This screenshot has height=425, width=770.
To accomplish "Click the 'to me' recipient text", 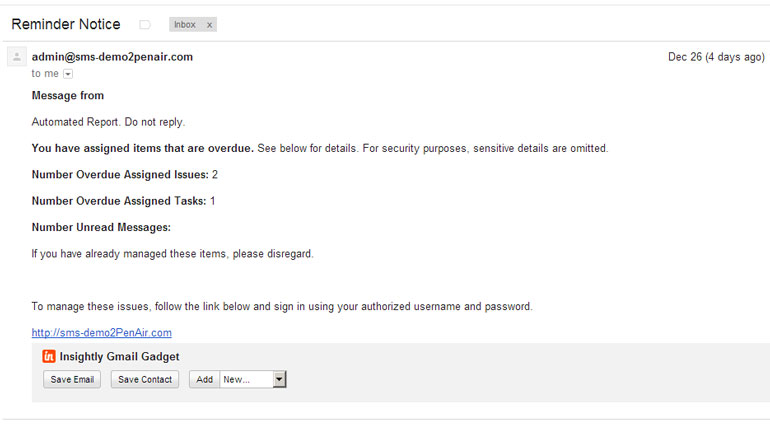I will click(45, 74).
